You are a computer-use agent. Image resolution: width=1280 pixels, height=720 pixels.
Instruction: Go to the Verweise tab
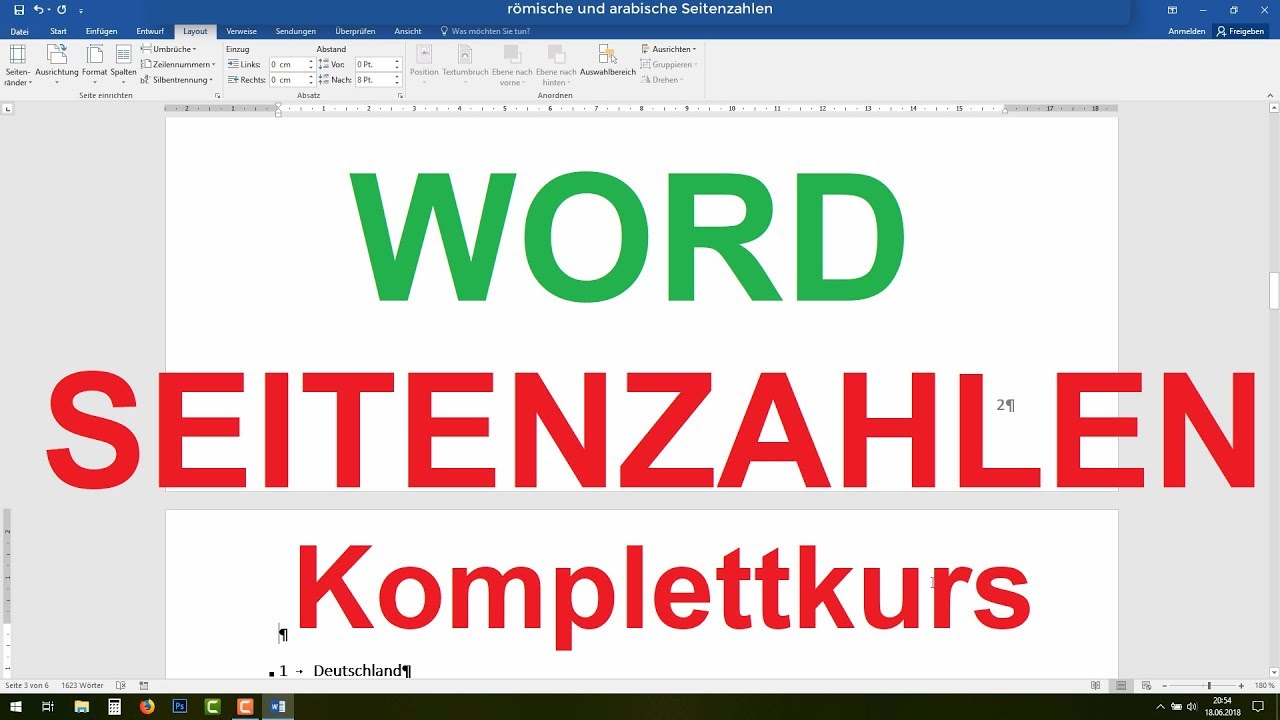tap(241, 31)
